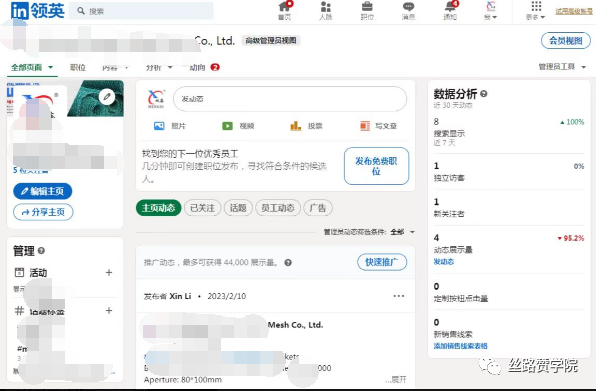
Task: Click the 新销售线索 metric text
Action: pos(453,334)
